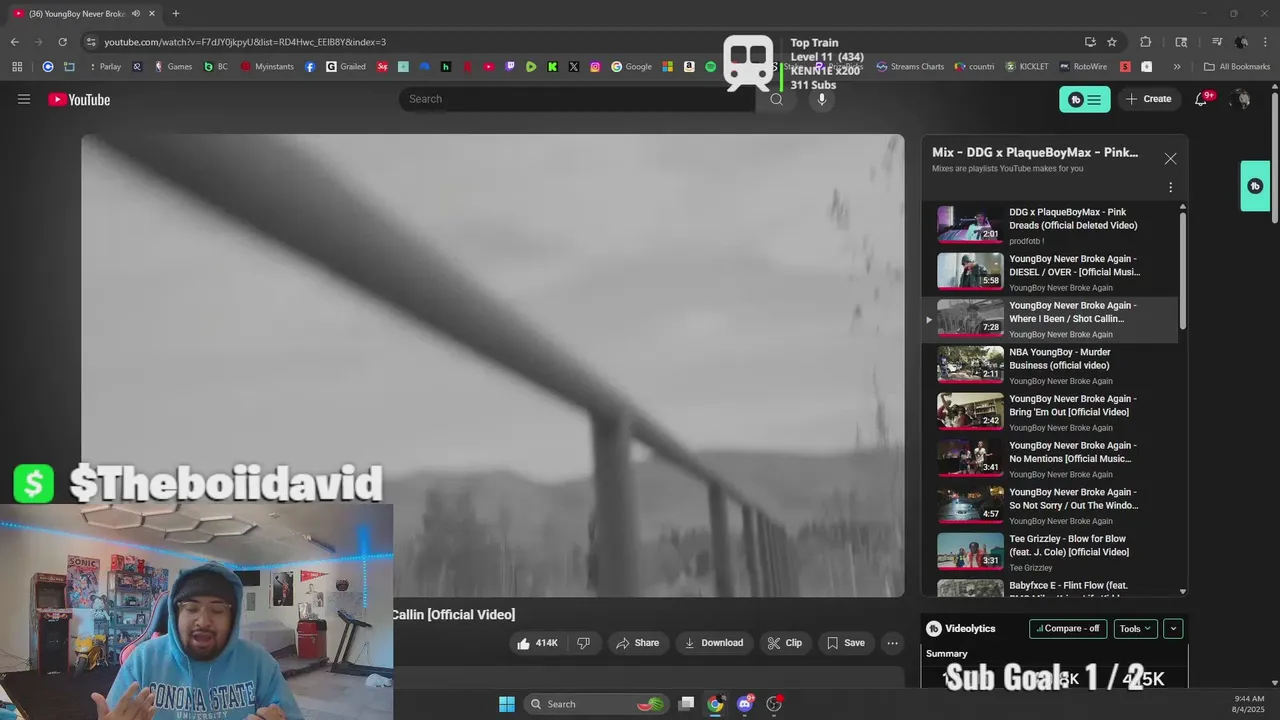Click the TubeBuddy side tab icon
Viewport: 1280px width, 720px height.
pos(1255,186)
